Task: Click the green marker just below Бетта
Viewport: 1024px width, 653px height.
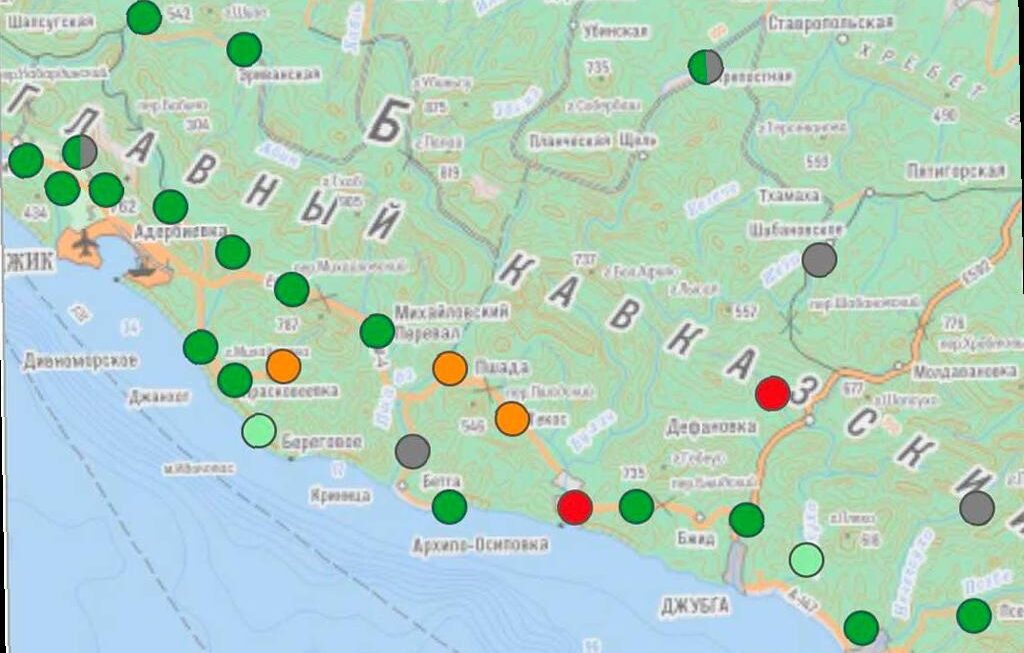Action: pyautogui.click(x=449, y=506)
